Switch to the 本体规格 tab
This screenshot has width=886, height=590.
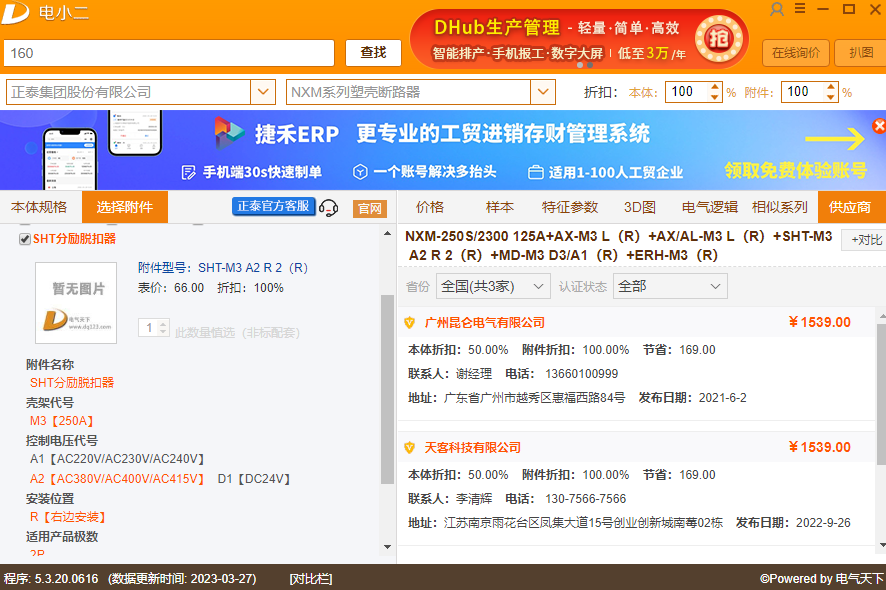click(x=39, y=207)
